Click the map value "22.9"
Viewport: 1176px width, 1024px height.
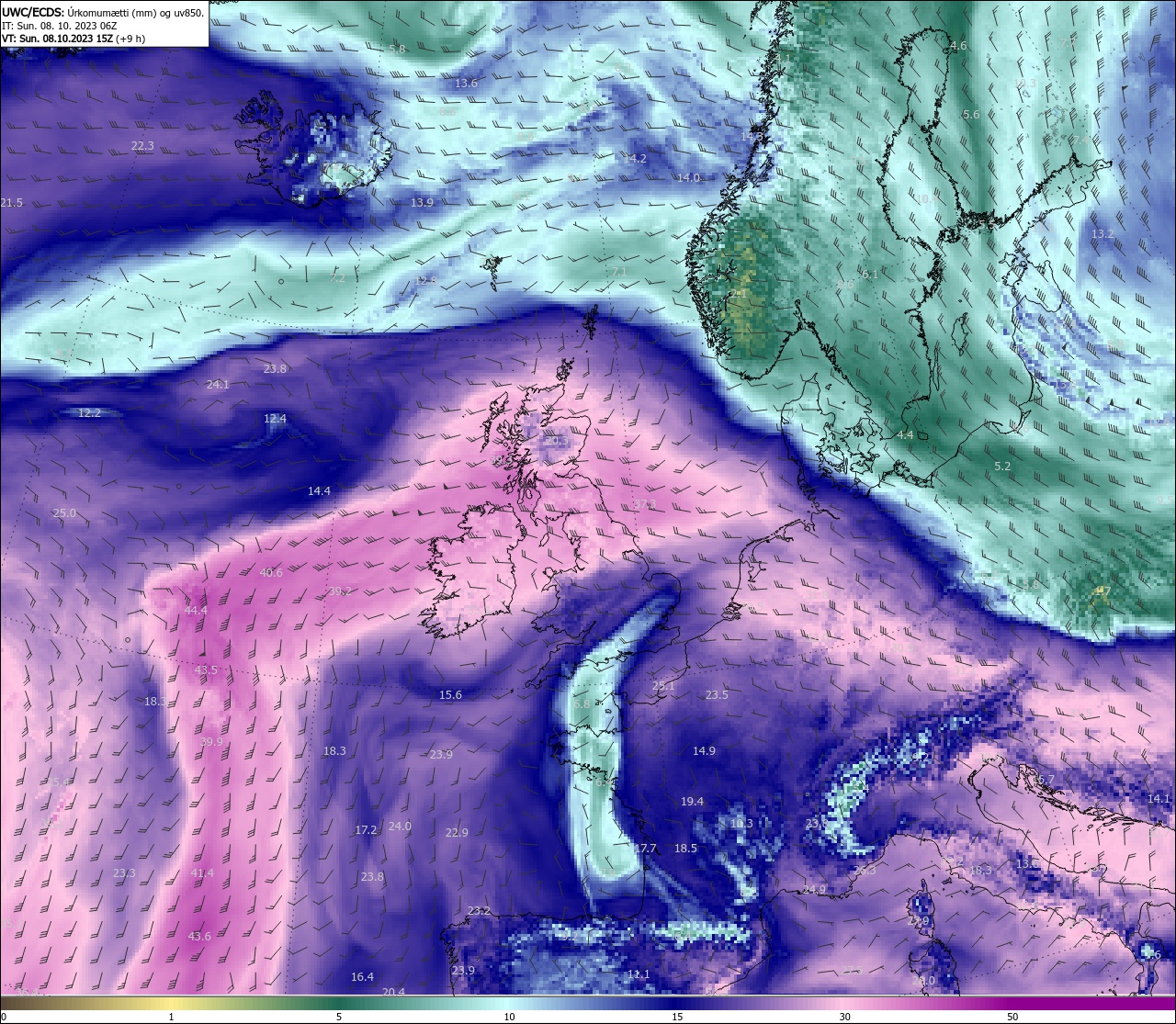[457, 833]
